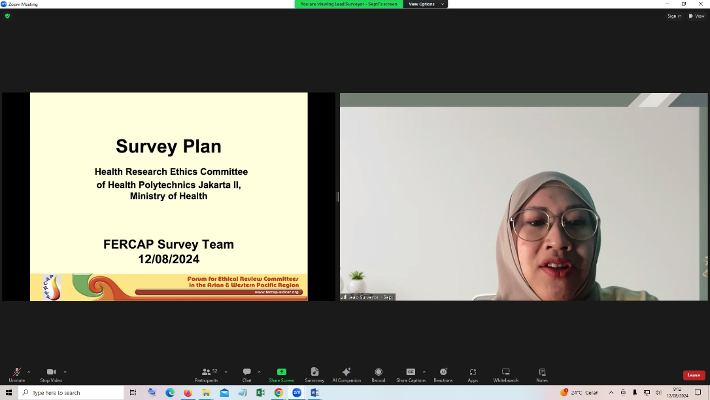Viewport: 710px width, 400px height.
Task: Toggle Show Captions on
Action: 410,372
